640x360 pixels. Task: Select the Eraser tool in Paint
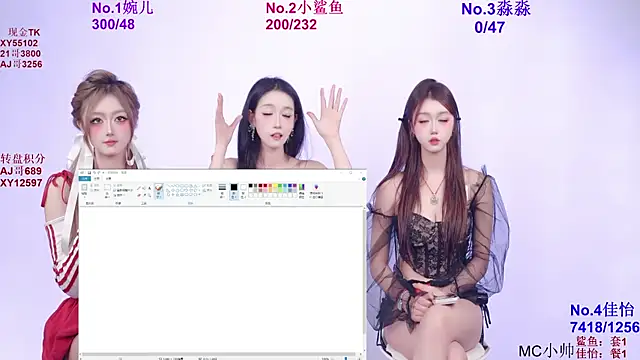click(x=139, y=196)
